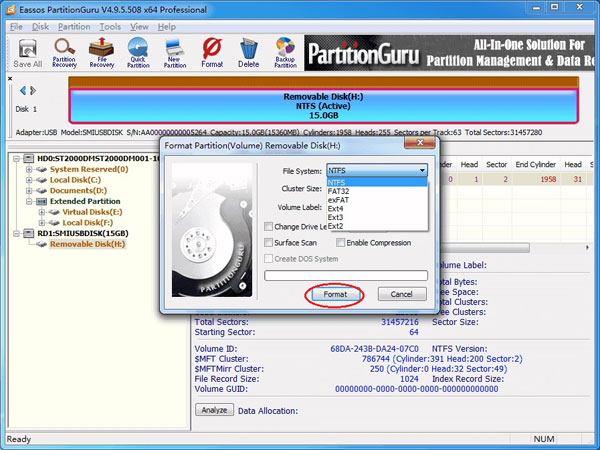The image size is (600, 450).
Task: Expand the Virtual Disks(E:) node
Action: [42, 212]
